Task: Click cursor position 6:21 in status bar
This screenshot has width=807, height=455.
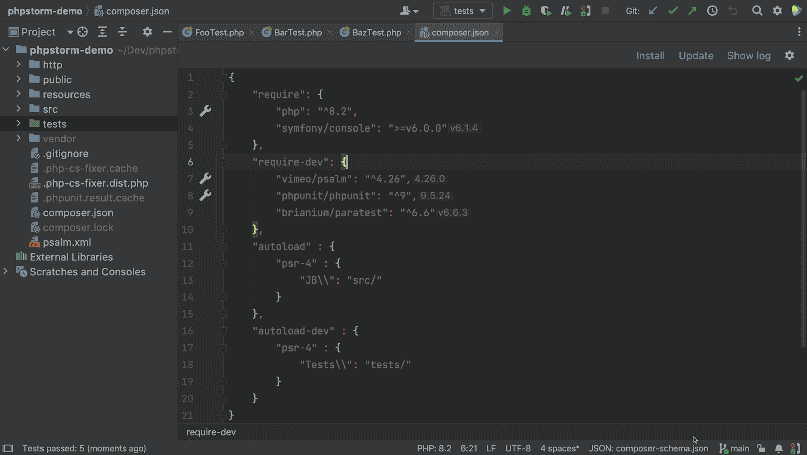Action: coord(468,448)
